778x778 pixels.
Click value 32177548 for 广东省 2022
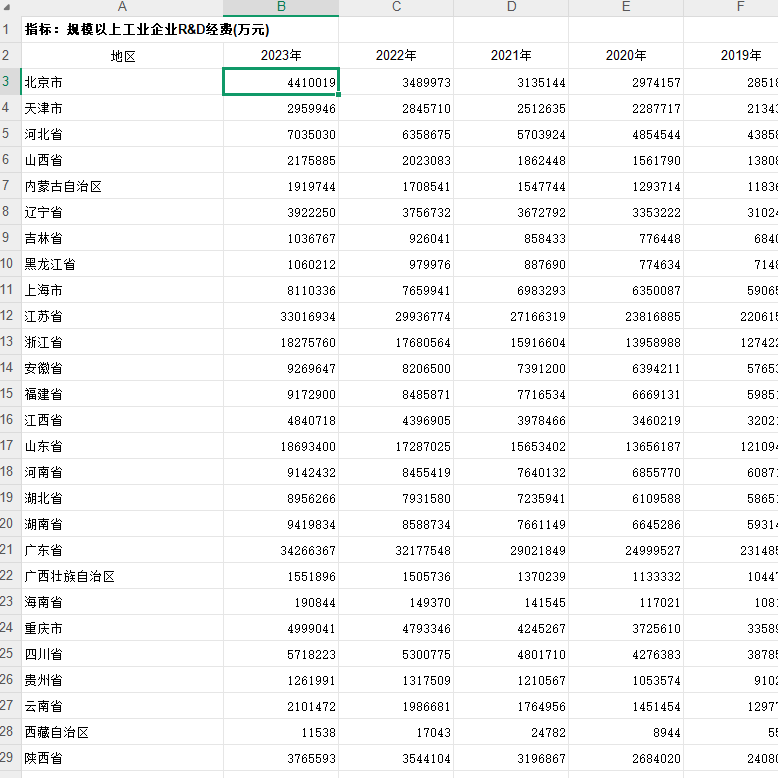tap(396, 550)
